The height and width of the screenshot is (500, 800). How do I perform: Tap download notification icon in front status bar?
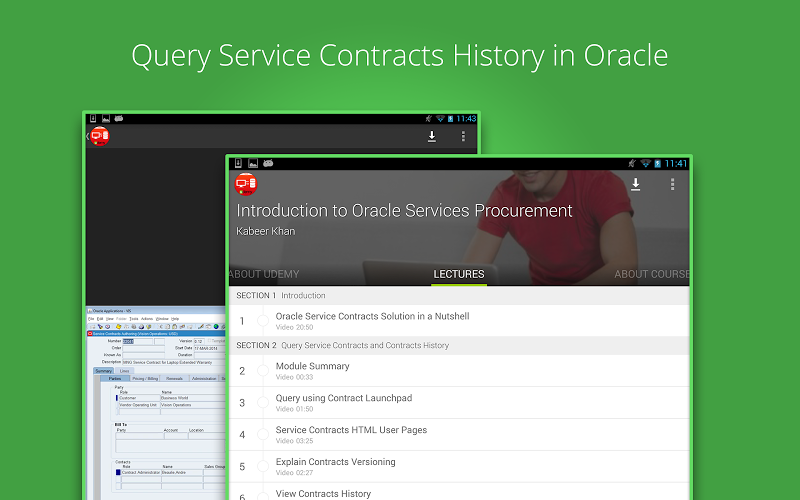238,163
